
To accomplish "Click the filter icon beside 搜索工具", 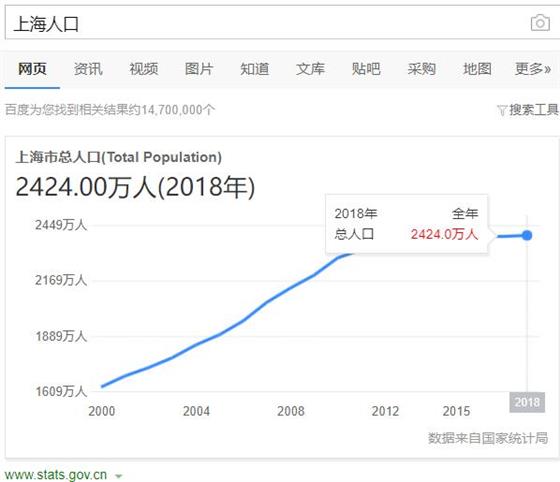I will pyautogui.click(x=501, y=110).
